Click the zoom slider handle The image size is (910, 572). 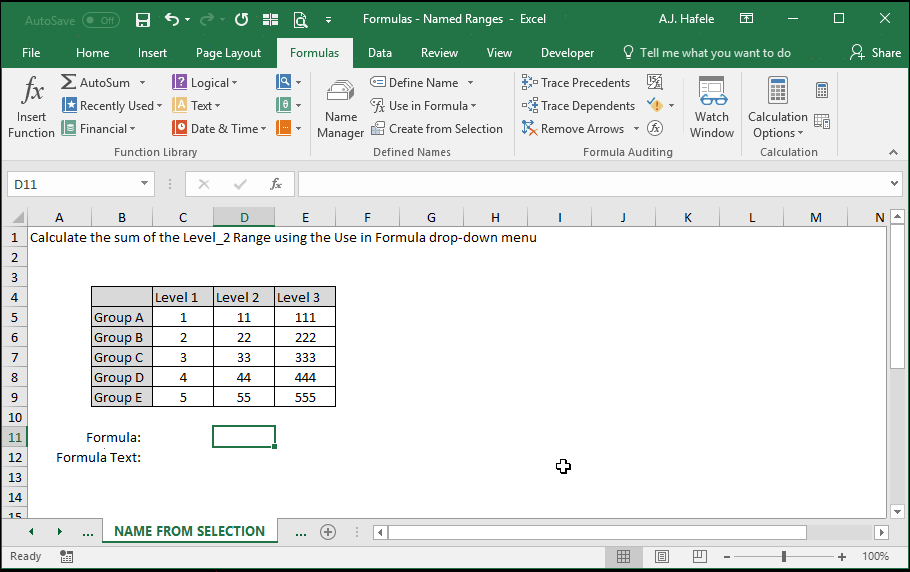[783, 557]
